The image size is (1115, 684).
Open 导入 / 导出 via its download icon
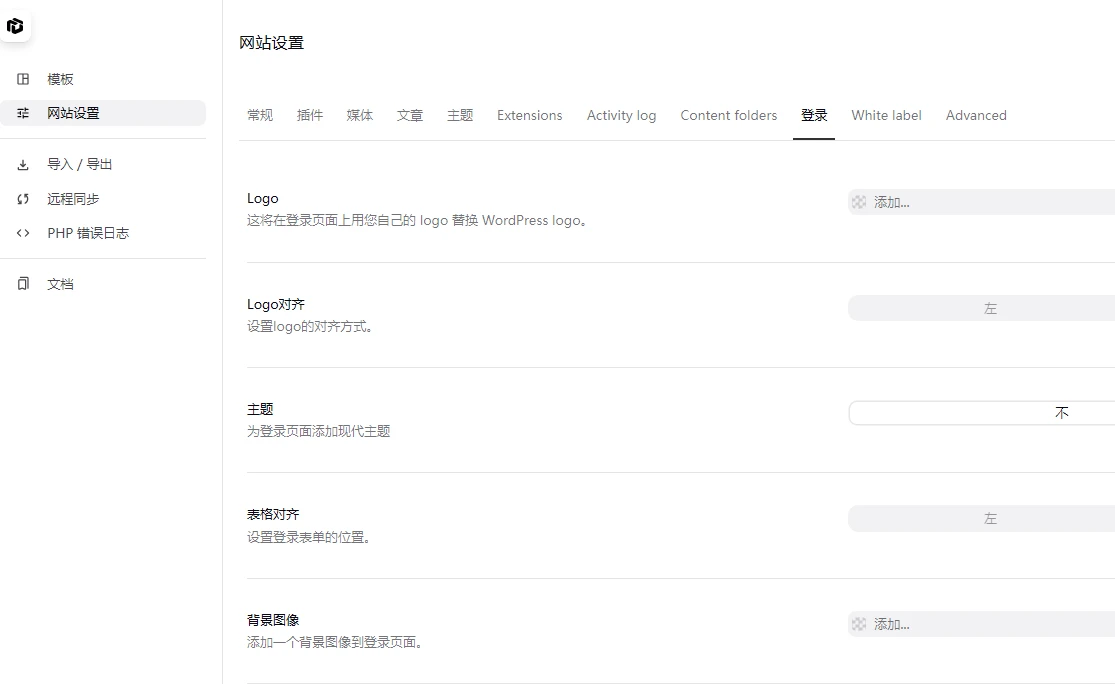[x=22, y=164]
